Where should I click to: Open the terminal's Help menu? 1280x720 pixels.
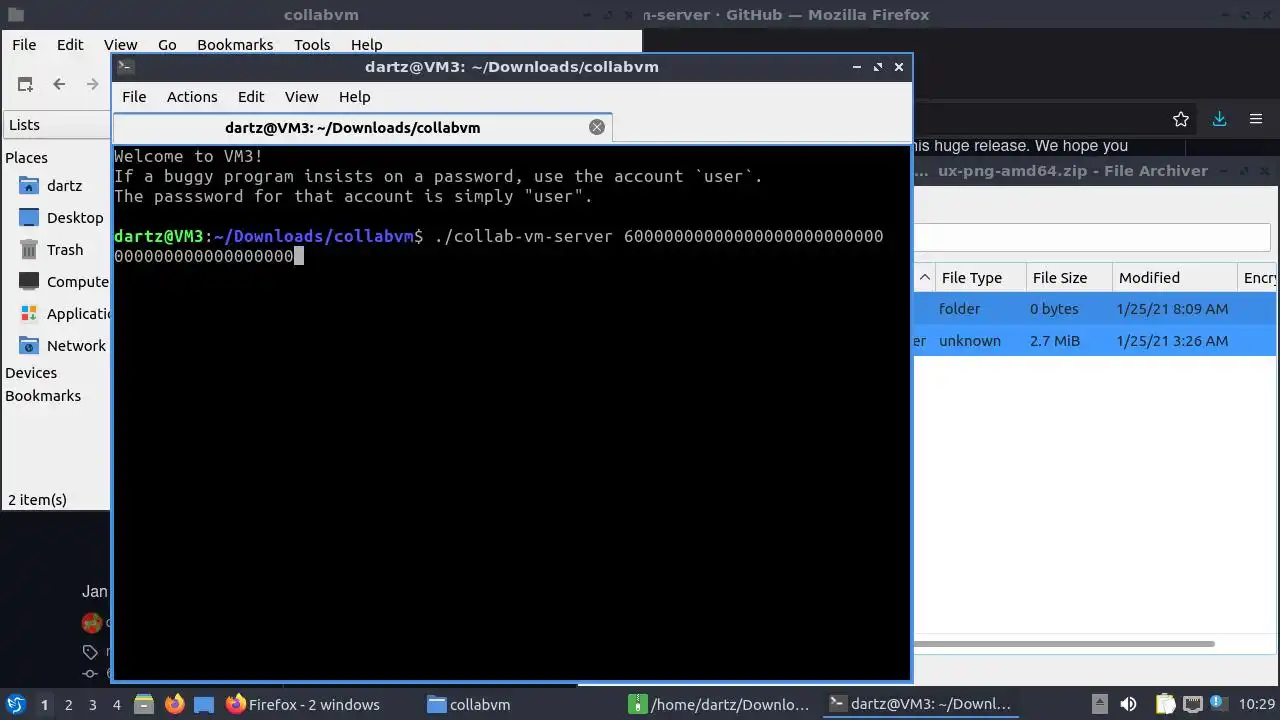355,97
